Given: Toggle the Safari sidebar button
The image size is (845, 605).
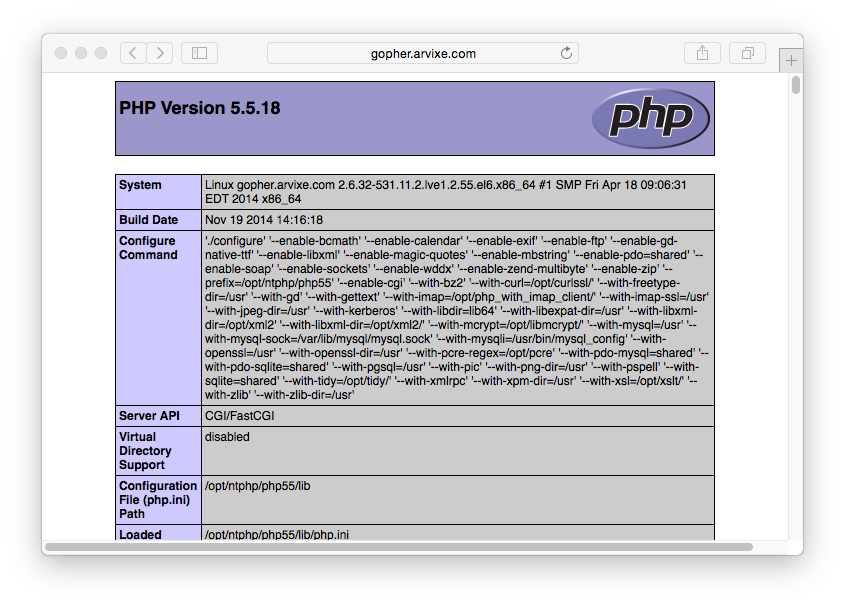Looking at the screenshot, I should coord(199,53).
